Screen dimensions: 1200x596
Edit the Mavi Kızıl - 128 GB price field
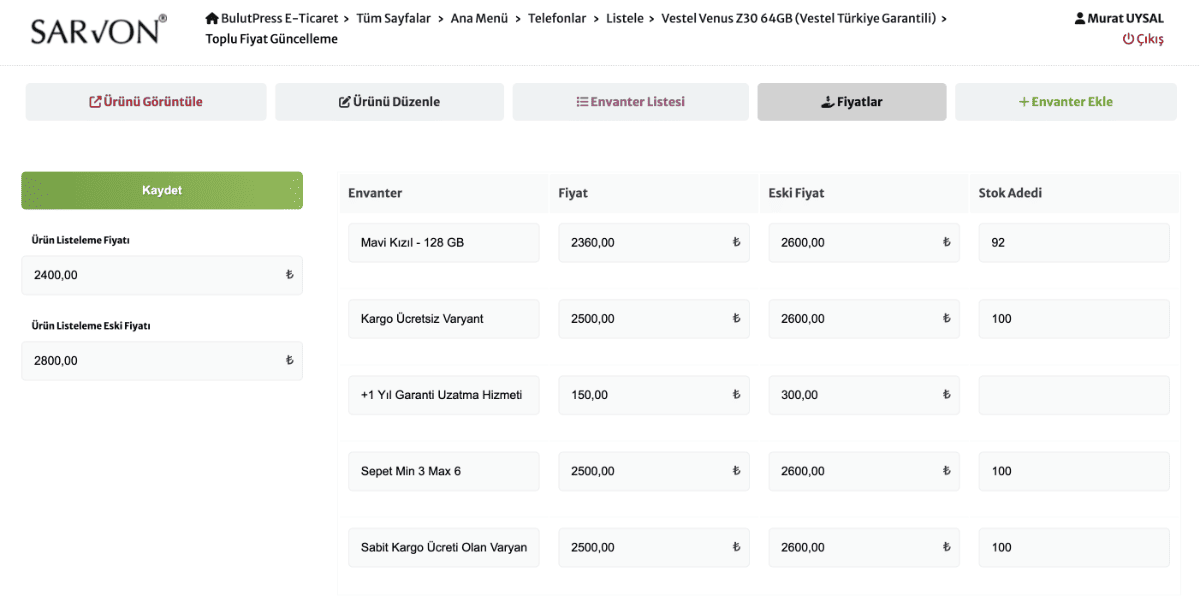[645, 243]
